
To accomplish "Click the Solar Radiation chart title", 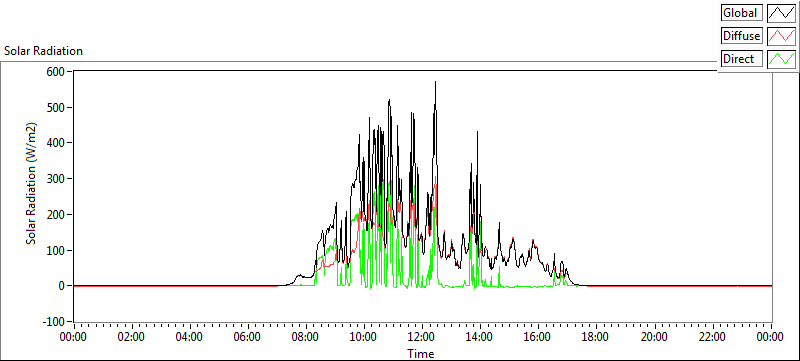I will click(x=43, y=51).
